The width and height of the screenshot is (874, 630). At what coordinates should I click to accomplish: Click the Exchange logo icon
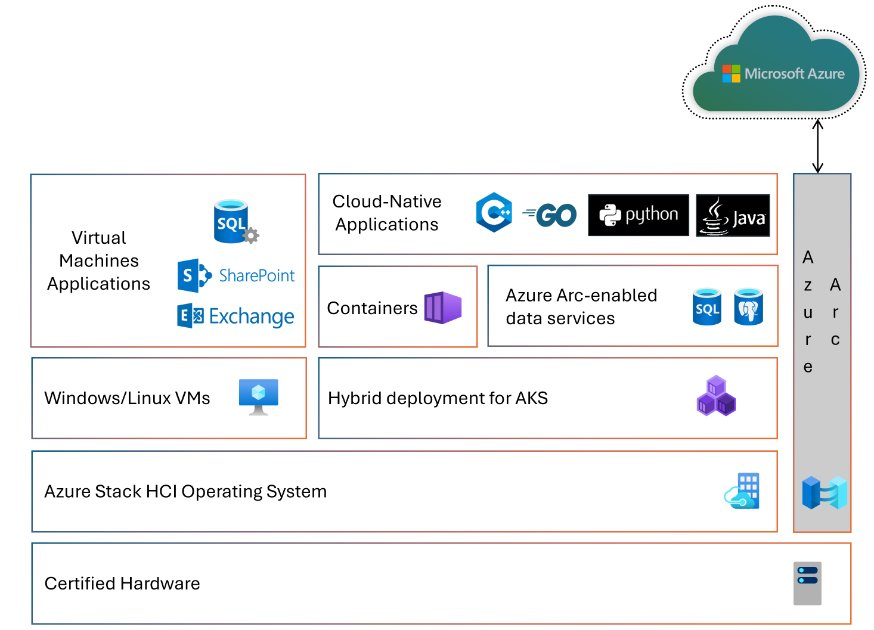(x=191, y=316)
